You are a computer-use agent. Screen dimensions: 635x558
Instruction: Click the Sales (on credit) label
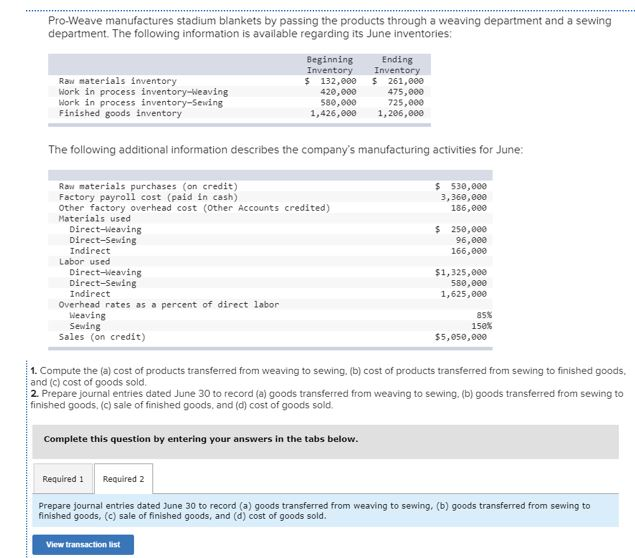(x=102, y=337)
